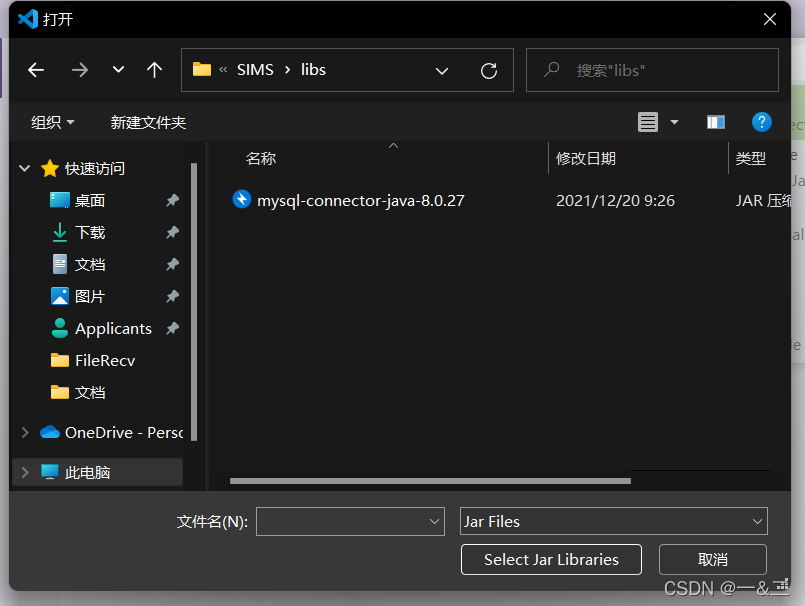Image resolution: width=805 pixels, height=606 pixels.
Task: Open pinned 文档 with document icon
Action: pyautogui.click(x=90, y=264)
